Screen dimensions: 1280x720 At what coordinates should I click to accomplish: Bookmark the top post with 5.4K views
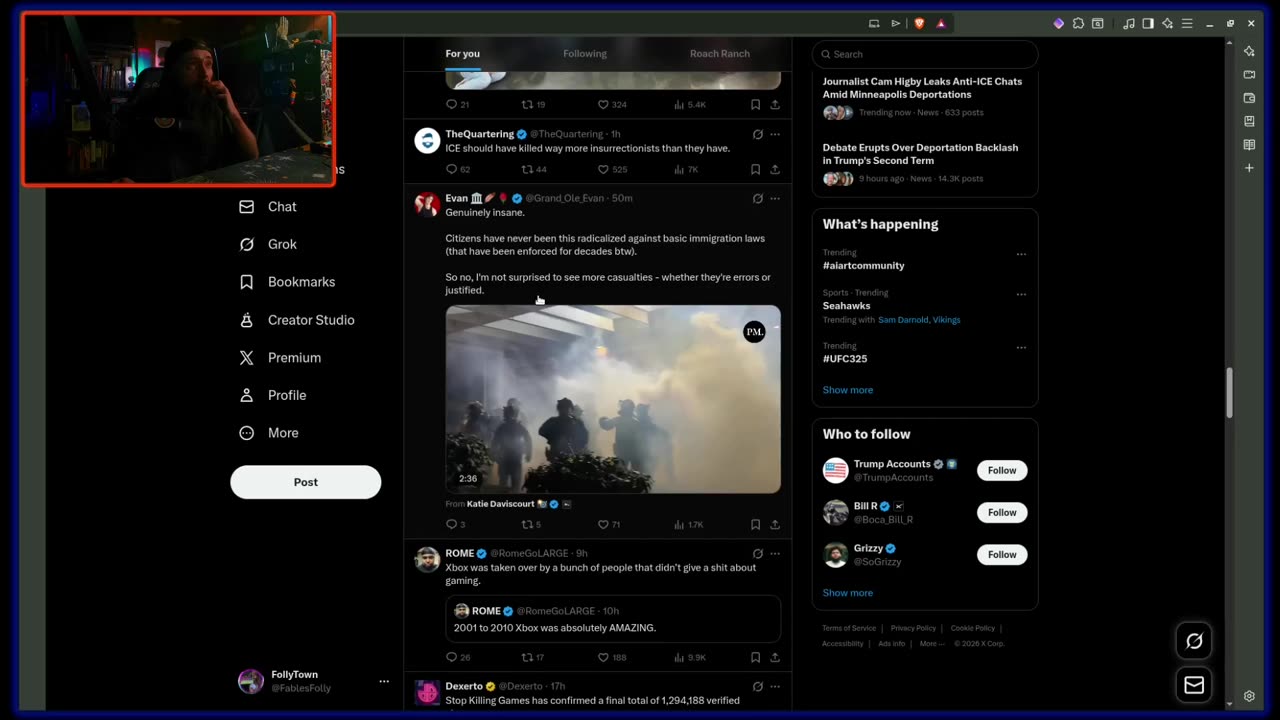755,104
